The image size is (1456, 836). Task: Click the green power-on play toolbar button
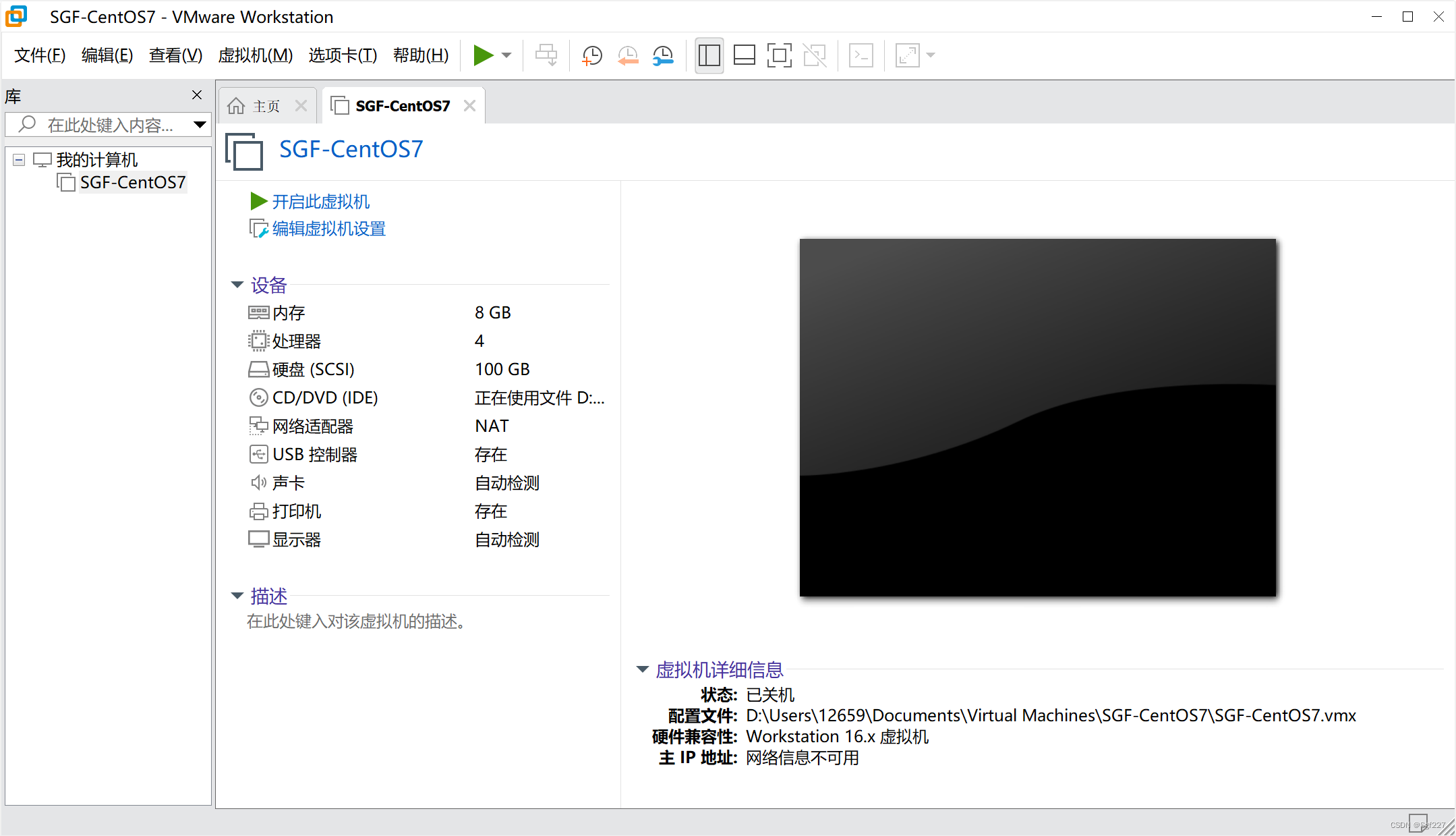click(483, 55)
